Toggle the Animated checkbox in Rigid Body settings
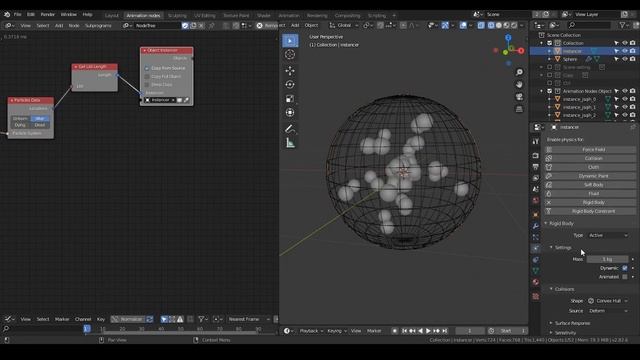Image resolution: width=640 pixels, height=360 pixels. click(624, 277)
